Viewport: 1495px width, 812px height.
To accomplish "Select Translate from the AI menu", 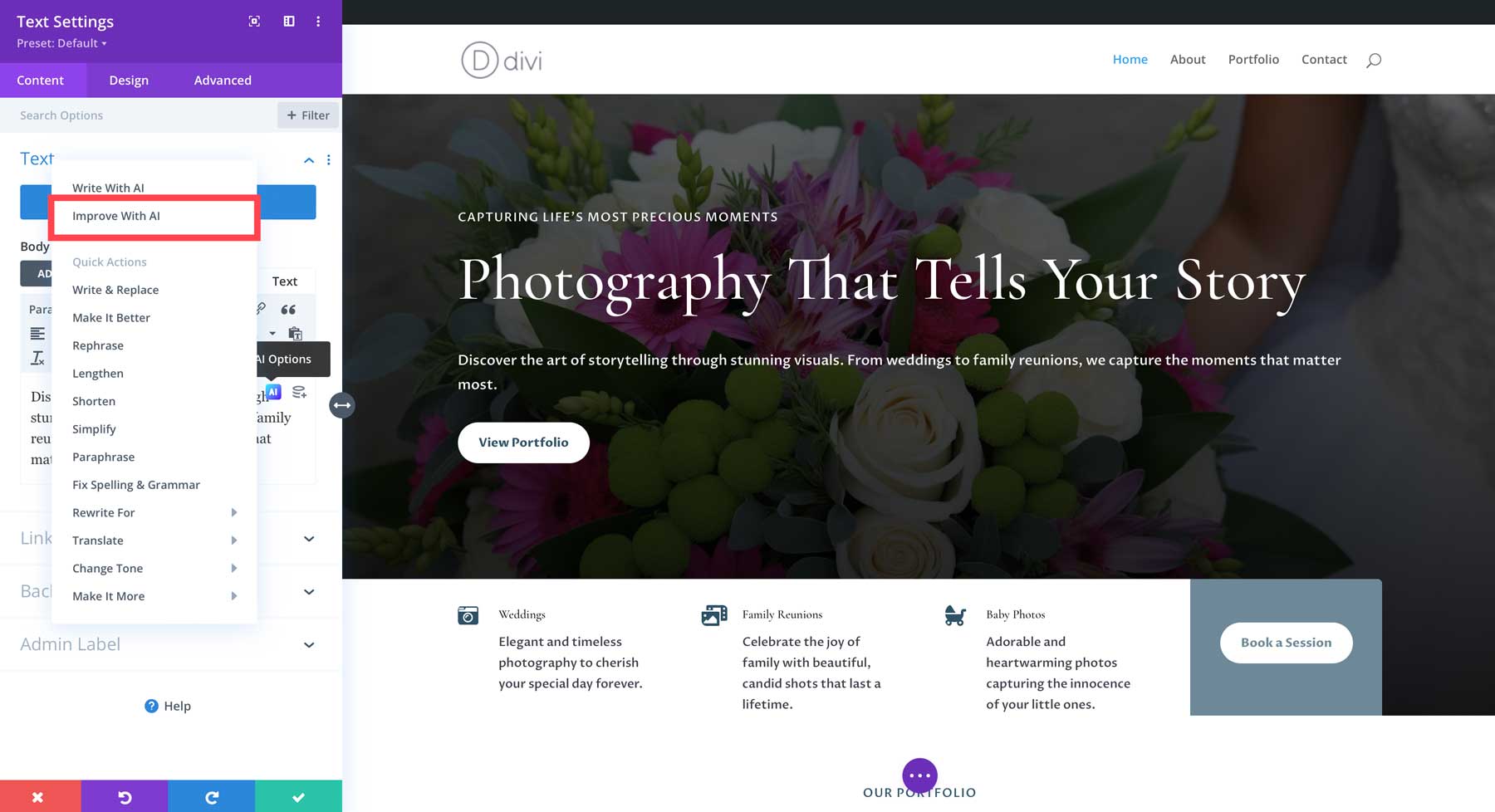I will pyautogui.click(x=97, y=540).
